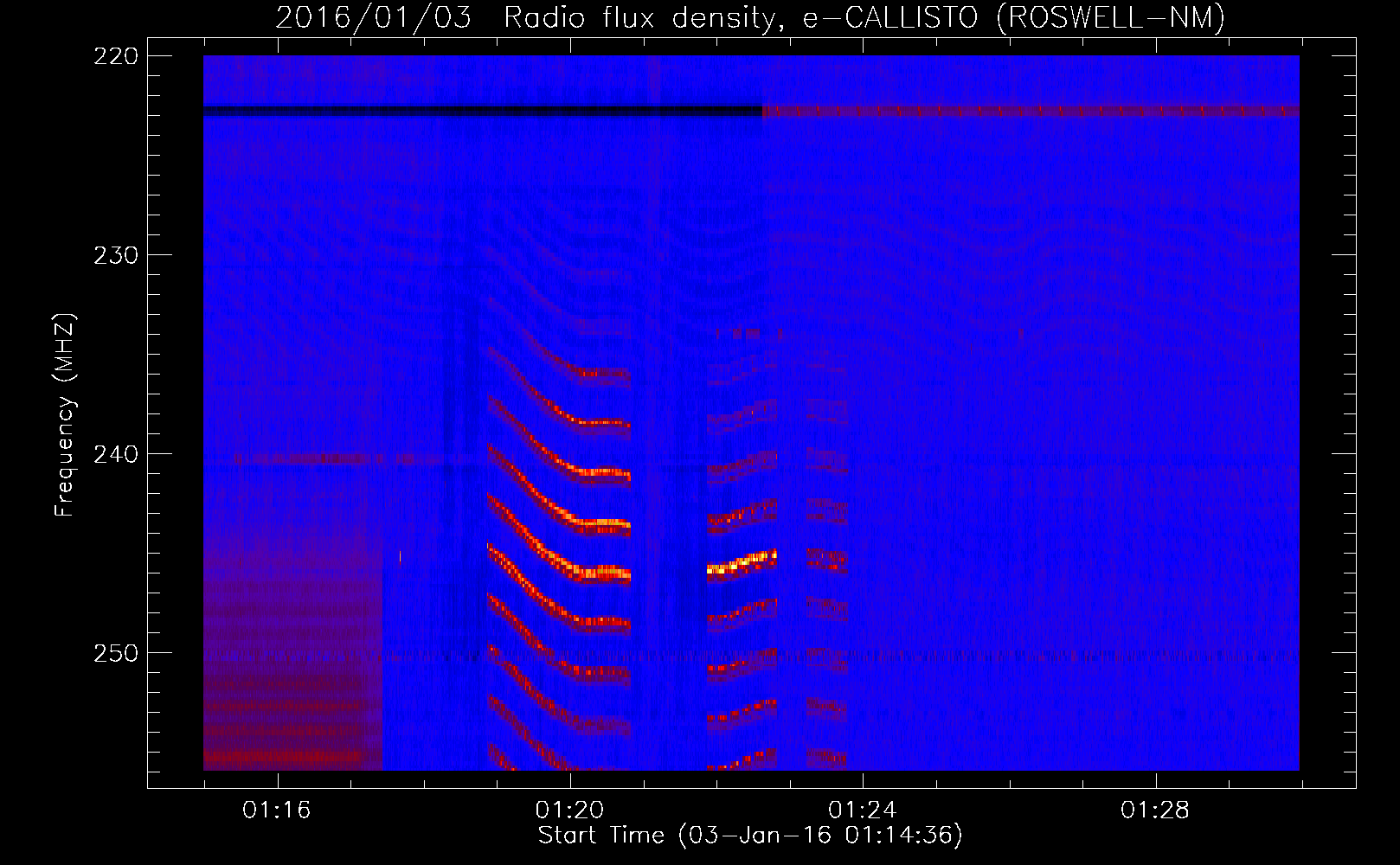The image size is (1400, 865).
Task: Click the 230 frequency tick label
Action: (116, 255)
